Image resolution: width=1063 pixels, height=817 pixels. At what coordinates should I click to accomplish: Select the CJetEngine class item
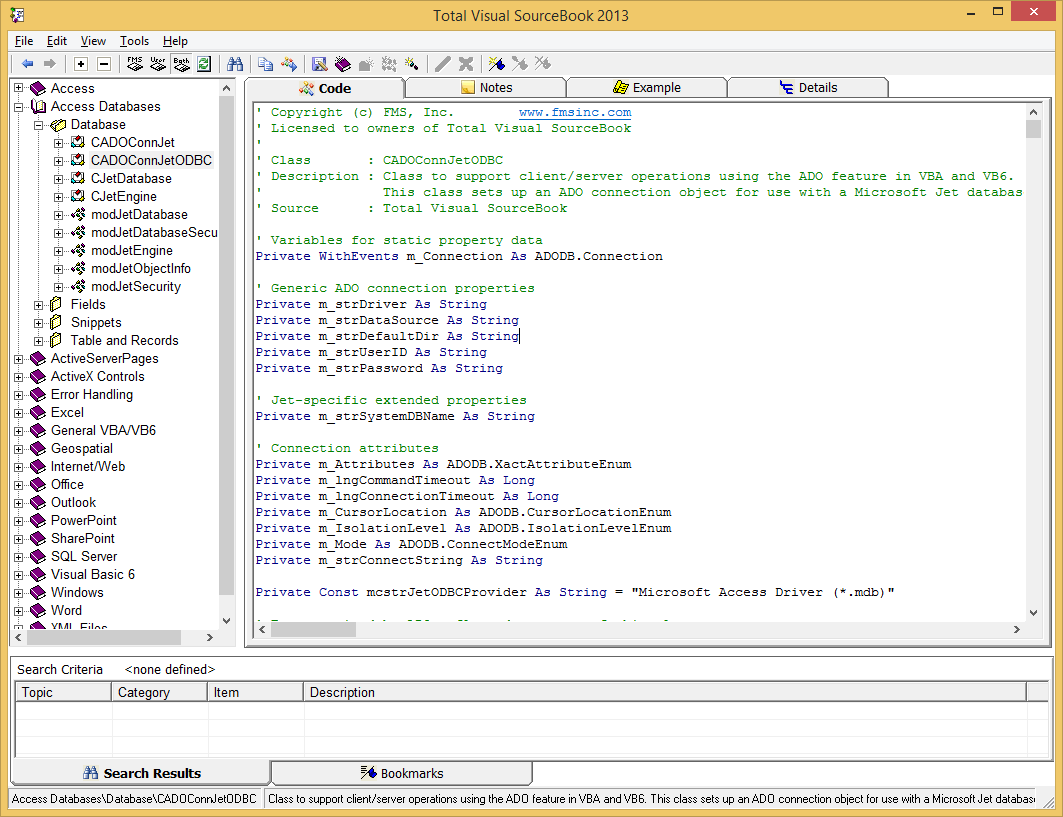click(123, 196)
